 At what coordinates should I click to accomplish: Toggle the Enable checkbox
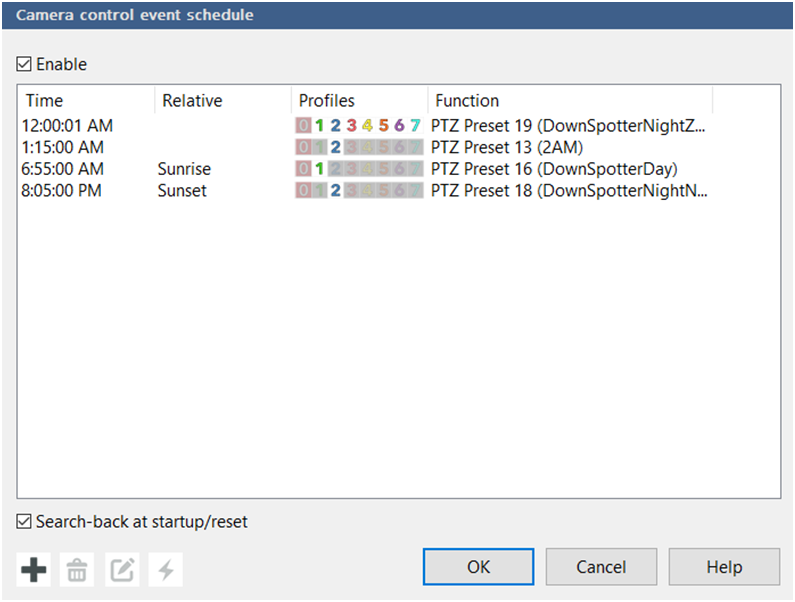[24, 65]
